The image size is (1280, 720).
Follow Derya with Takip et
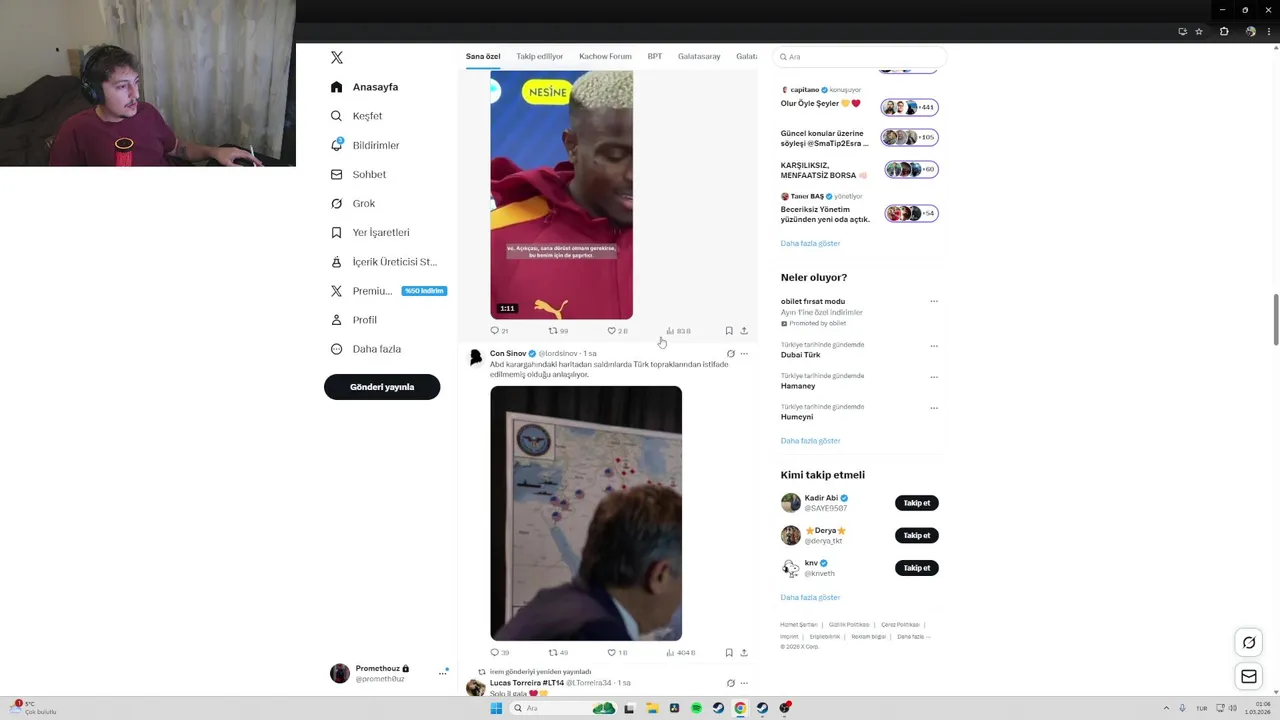coord(916,535)
